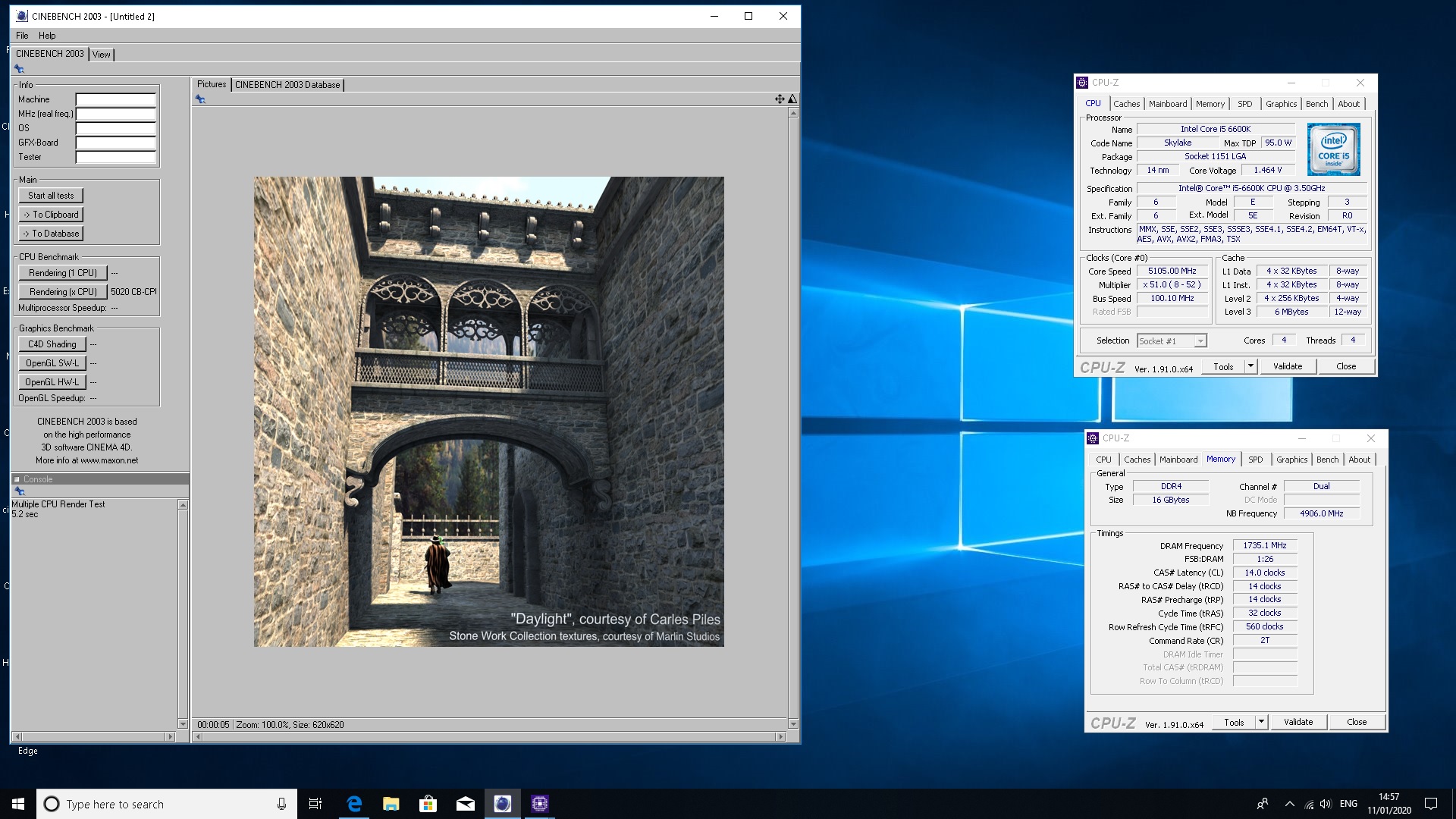This screenshot has height=819, width=1456.
Task: Run the OpenGL HW-L test
Action: 52,382
